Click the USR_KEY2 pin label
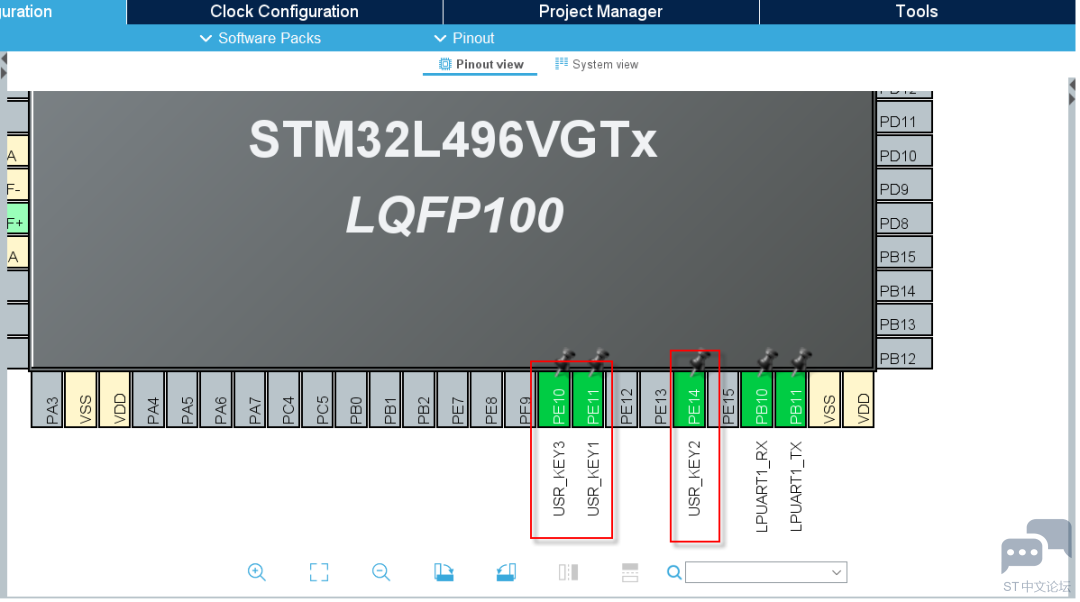 point(694,479)
